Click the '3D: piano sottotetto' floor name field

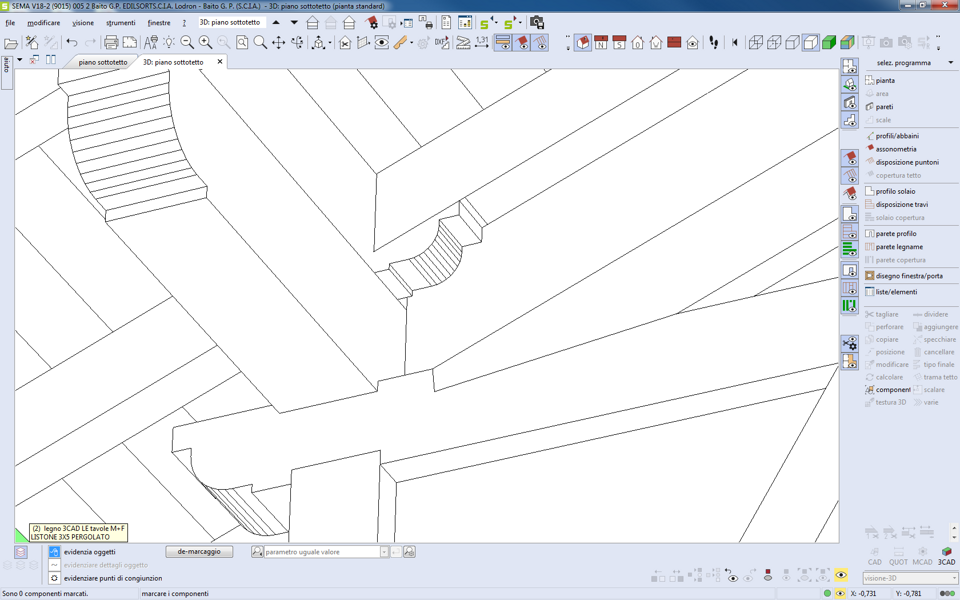(231, 22)
